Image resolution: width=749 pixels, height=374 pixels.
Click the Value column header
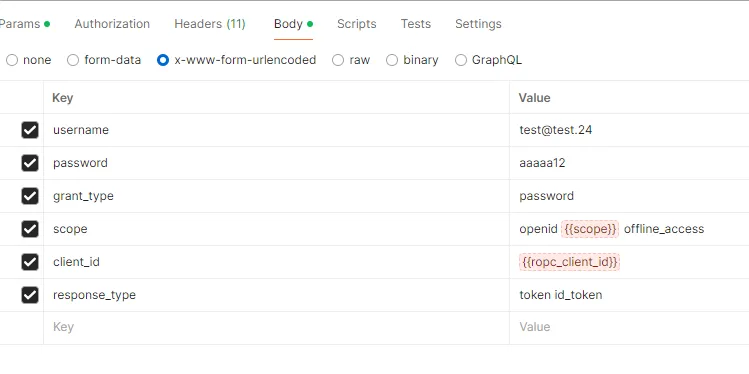[x=535, y=98]
